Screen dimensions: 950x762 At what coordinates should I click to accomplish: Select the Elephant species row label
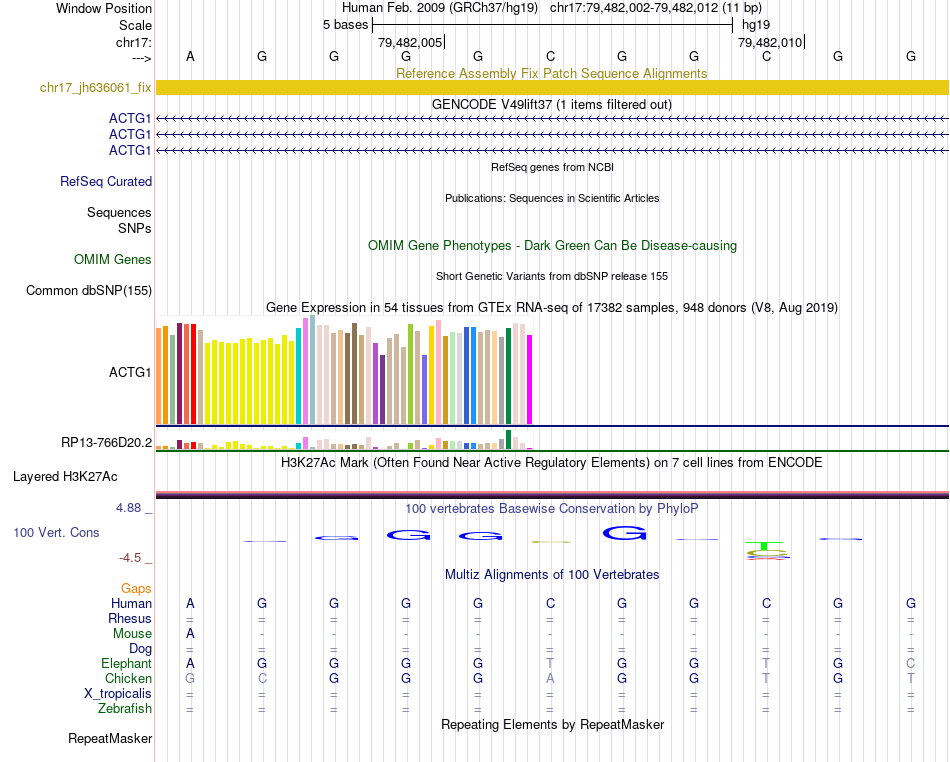126,664
